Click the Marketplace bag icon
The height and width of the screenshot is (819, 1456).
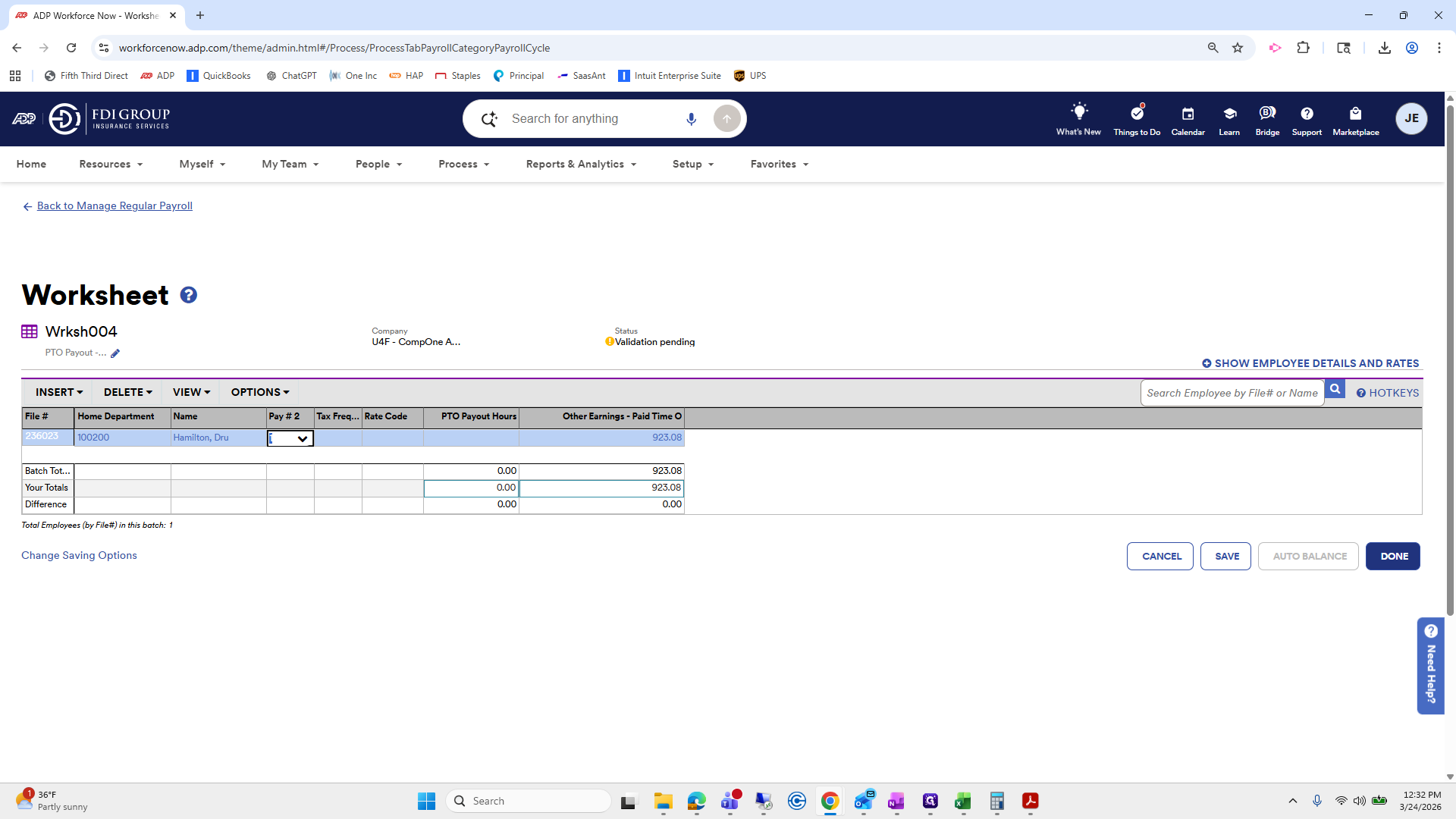1355,114
